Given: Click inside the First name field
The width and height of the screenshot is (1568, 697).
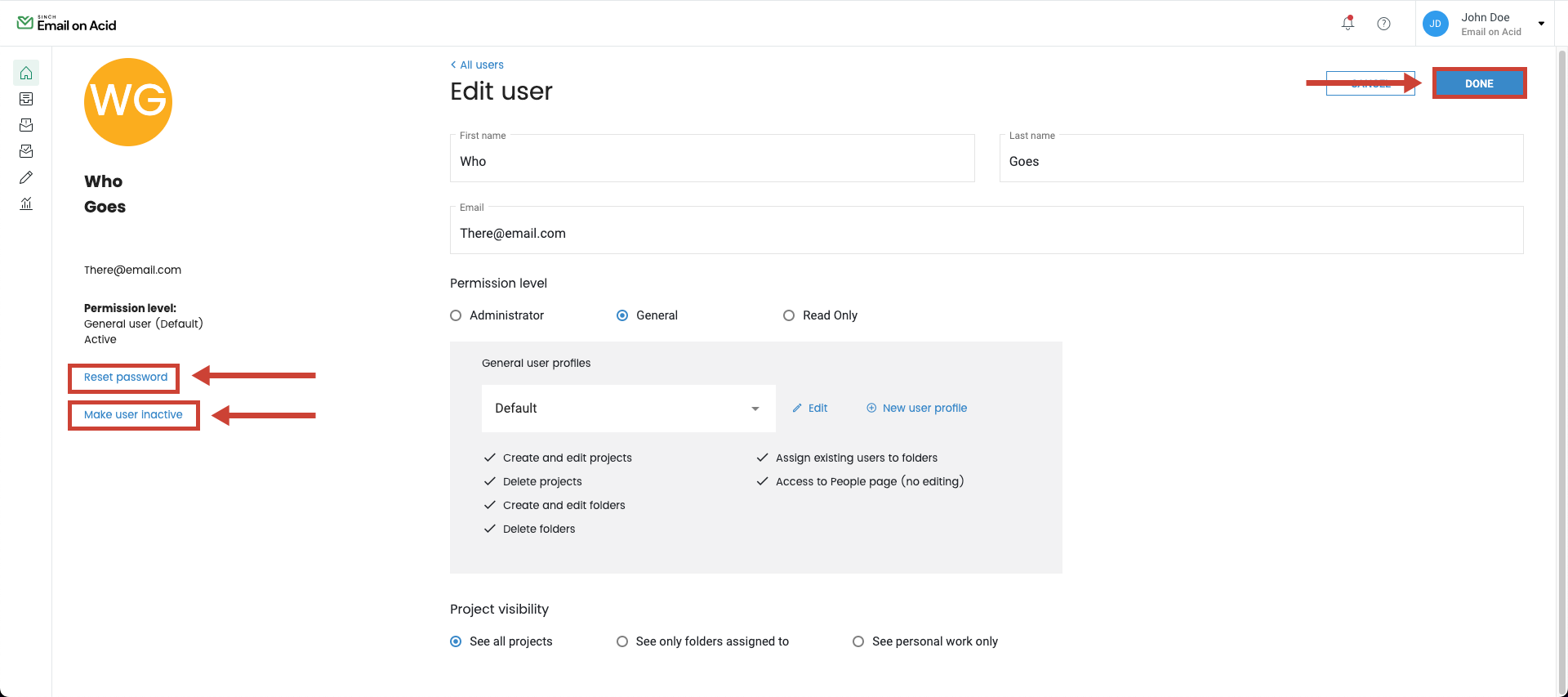Looking at the screenshot, I should click(712, 161).
